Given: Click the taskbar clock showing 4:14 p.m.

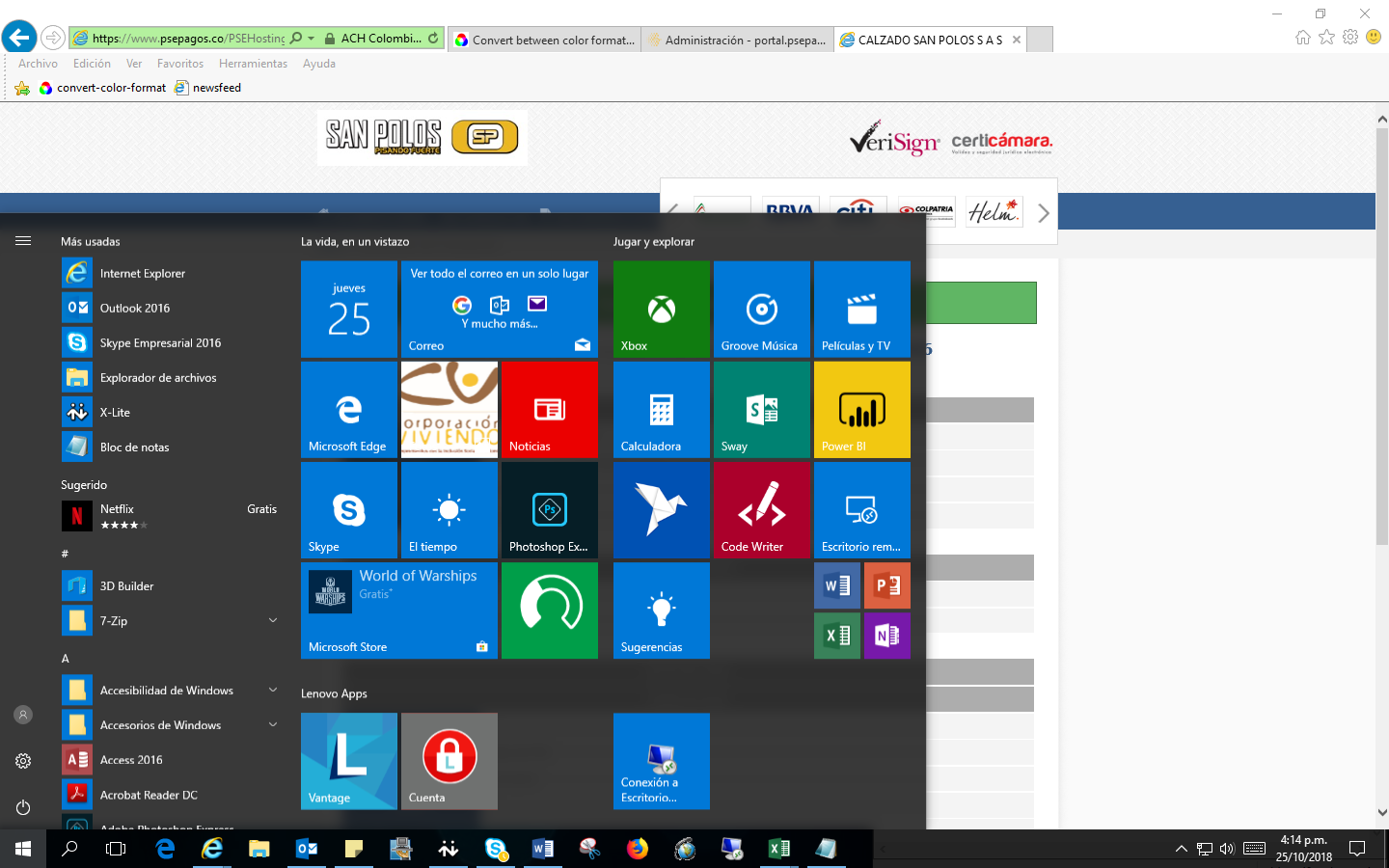Looking at the screenshot, I should tap(1304, 849).
